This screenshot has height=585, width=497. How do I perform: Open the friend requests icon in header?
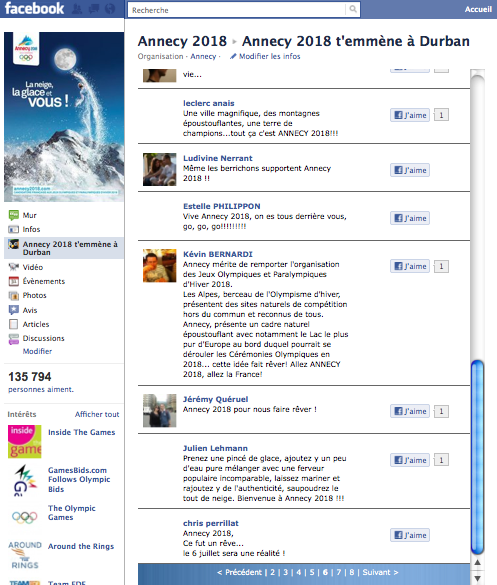77,9
